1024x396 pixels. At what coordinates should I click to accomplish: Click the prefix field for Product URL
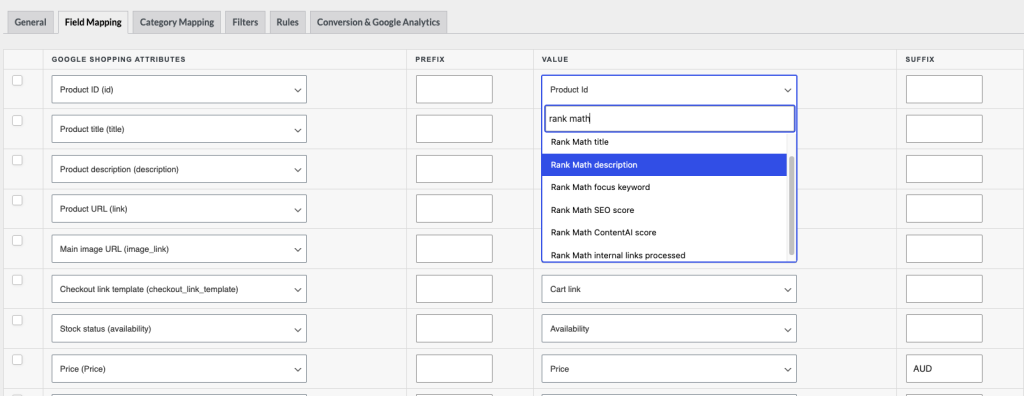point(454,209)
